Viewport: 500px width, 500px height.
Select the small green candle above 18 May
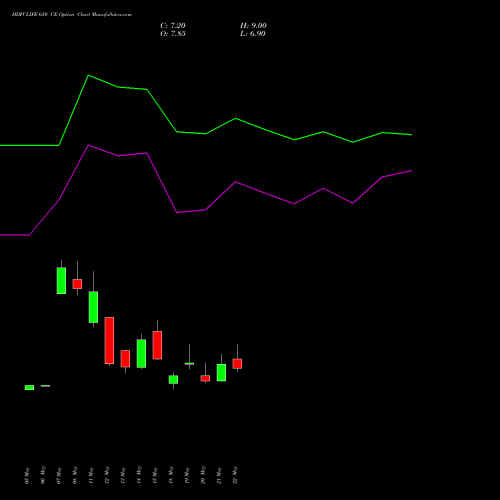[x=173, y=380]
